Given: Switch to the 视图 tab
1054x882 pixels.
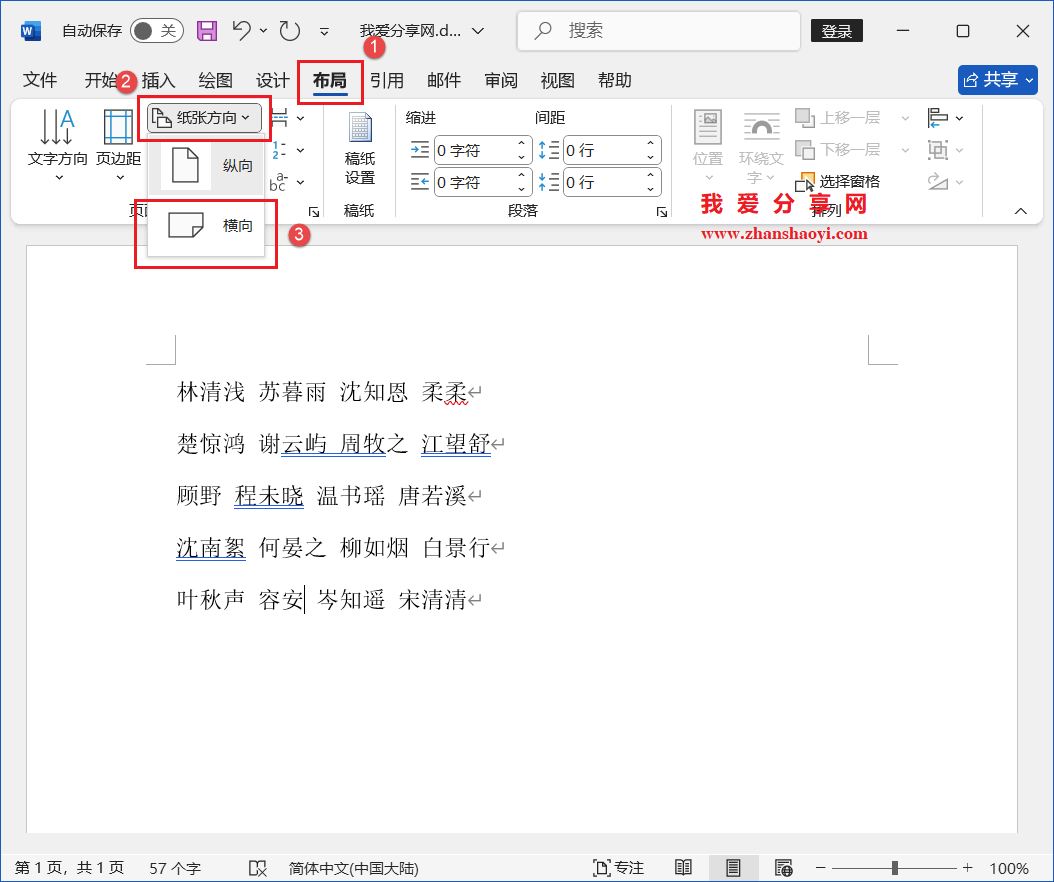Looking at the screenshot, I should 557,80.
